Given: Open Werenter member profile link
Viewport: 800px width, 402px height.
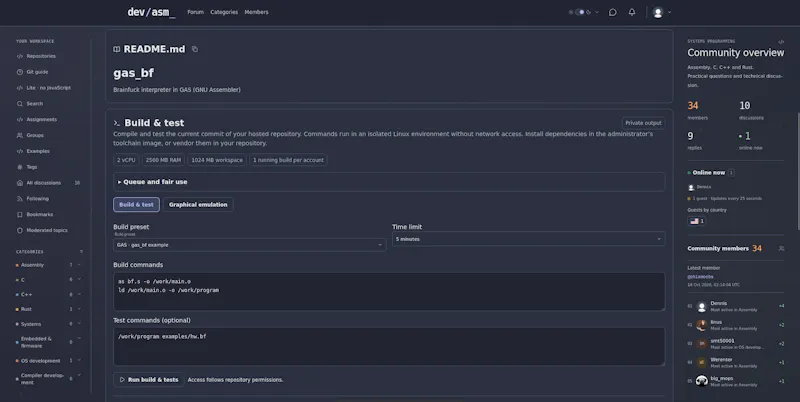Looking at the screenshot, I should (721, 360).
